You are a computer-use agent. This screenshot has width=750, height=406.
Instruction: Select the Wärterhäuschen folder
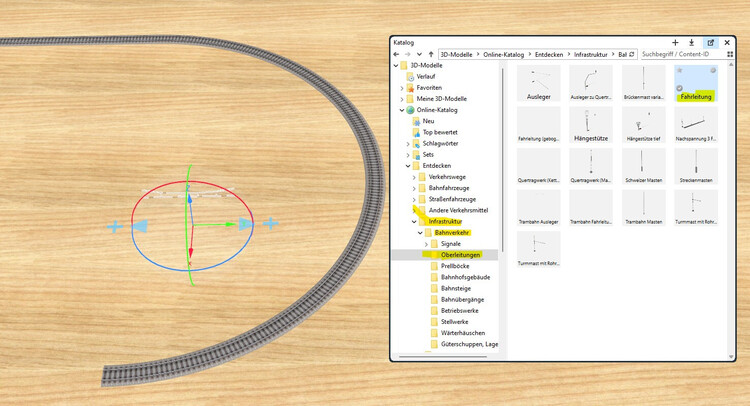463,333
